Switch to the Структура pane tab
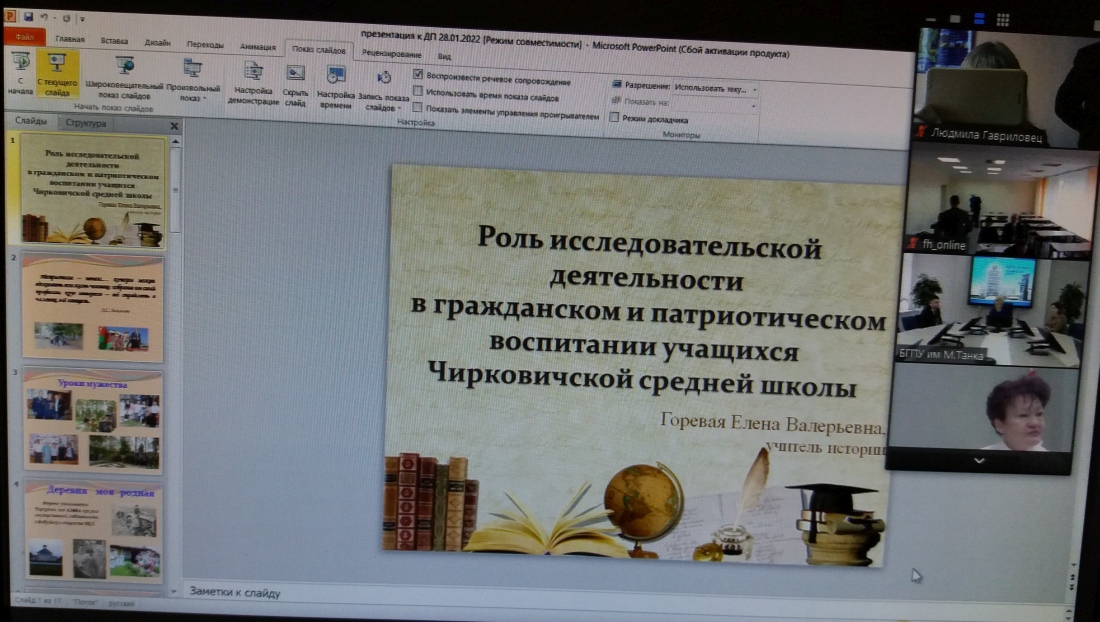The image size is (1100, 622). pos(85,123)
